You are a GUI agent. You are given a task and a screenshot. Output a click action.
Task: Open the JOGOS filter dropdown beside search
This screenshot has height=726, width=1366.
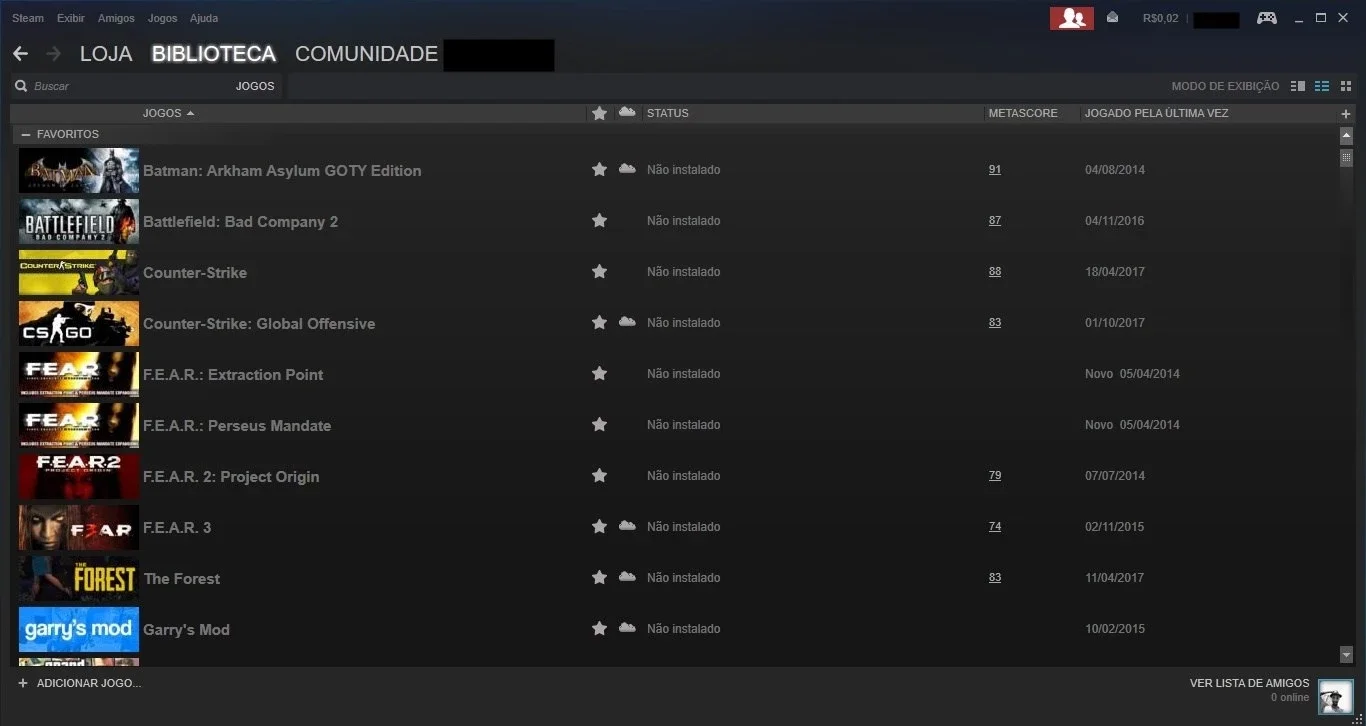pos(255,86)
